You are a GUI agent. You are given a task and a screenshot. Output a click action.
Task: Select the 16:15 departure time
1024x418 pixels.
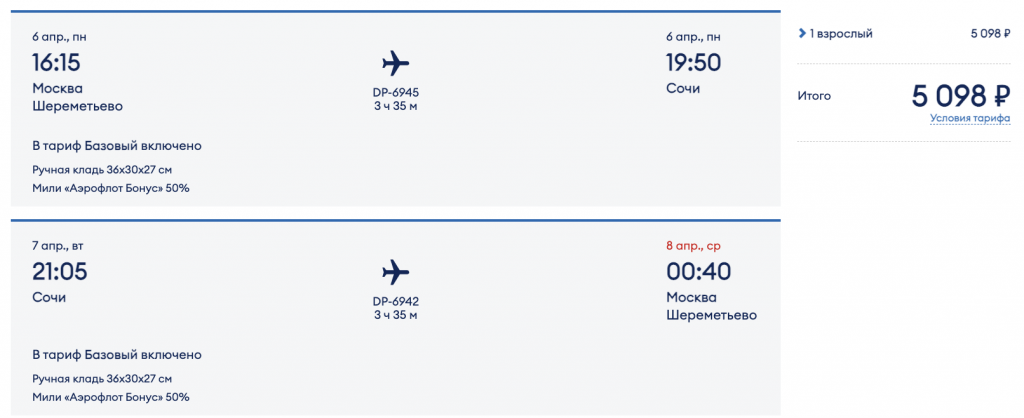[56, 63]
